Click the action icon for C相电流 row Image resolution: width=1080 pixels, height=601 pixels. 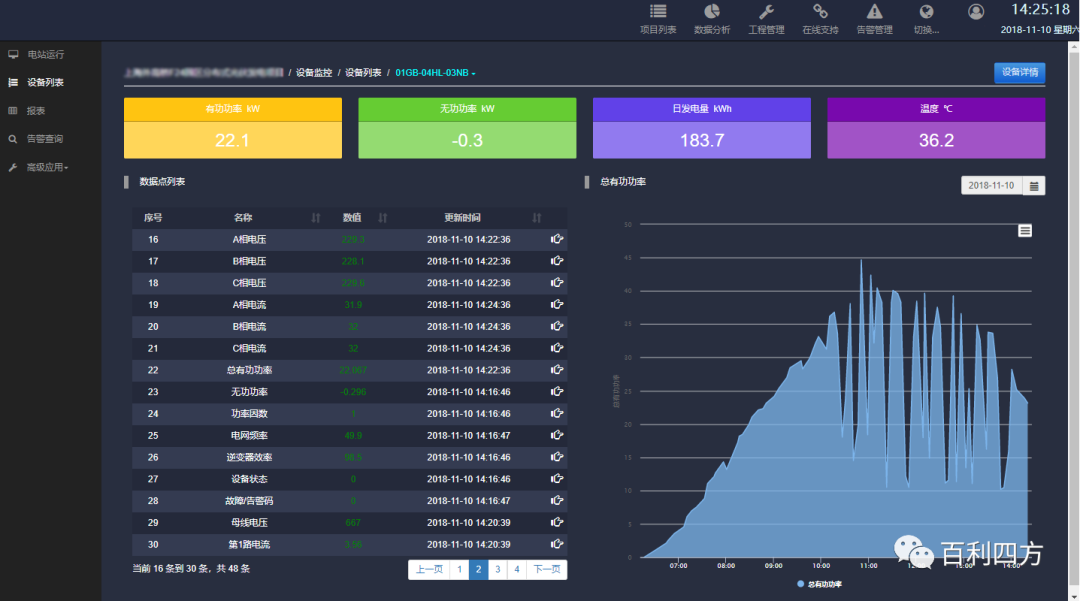tap(557, 348)
